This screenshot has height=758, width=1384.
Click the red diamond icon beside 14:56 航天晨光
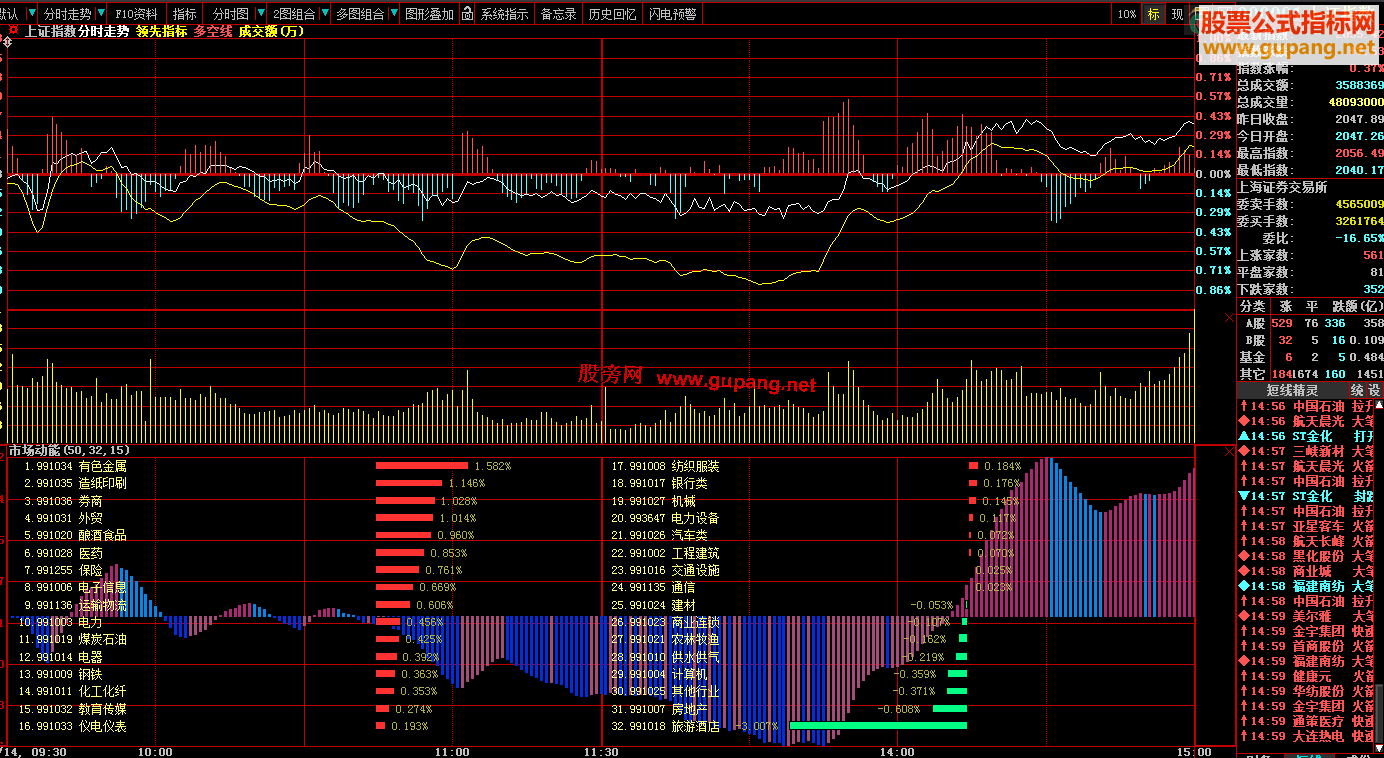1243,422
